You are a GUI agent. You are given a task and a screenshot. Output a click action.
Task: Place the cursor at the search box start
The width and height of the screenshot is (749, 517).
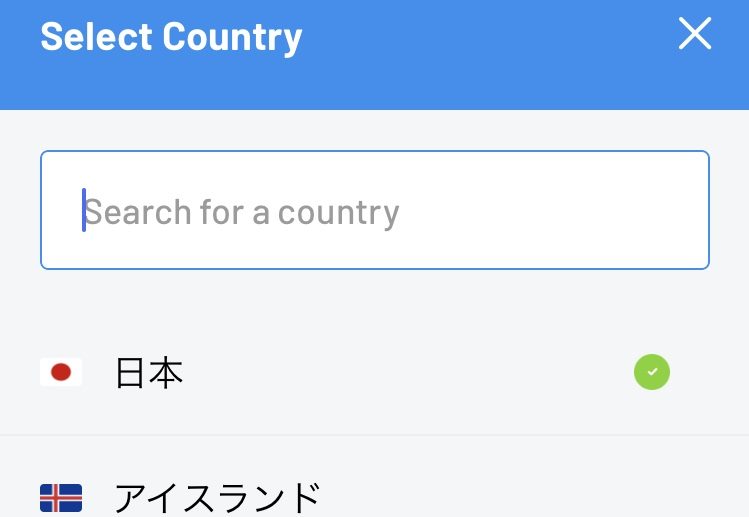click(84, 210)
